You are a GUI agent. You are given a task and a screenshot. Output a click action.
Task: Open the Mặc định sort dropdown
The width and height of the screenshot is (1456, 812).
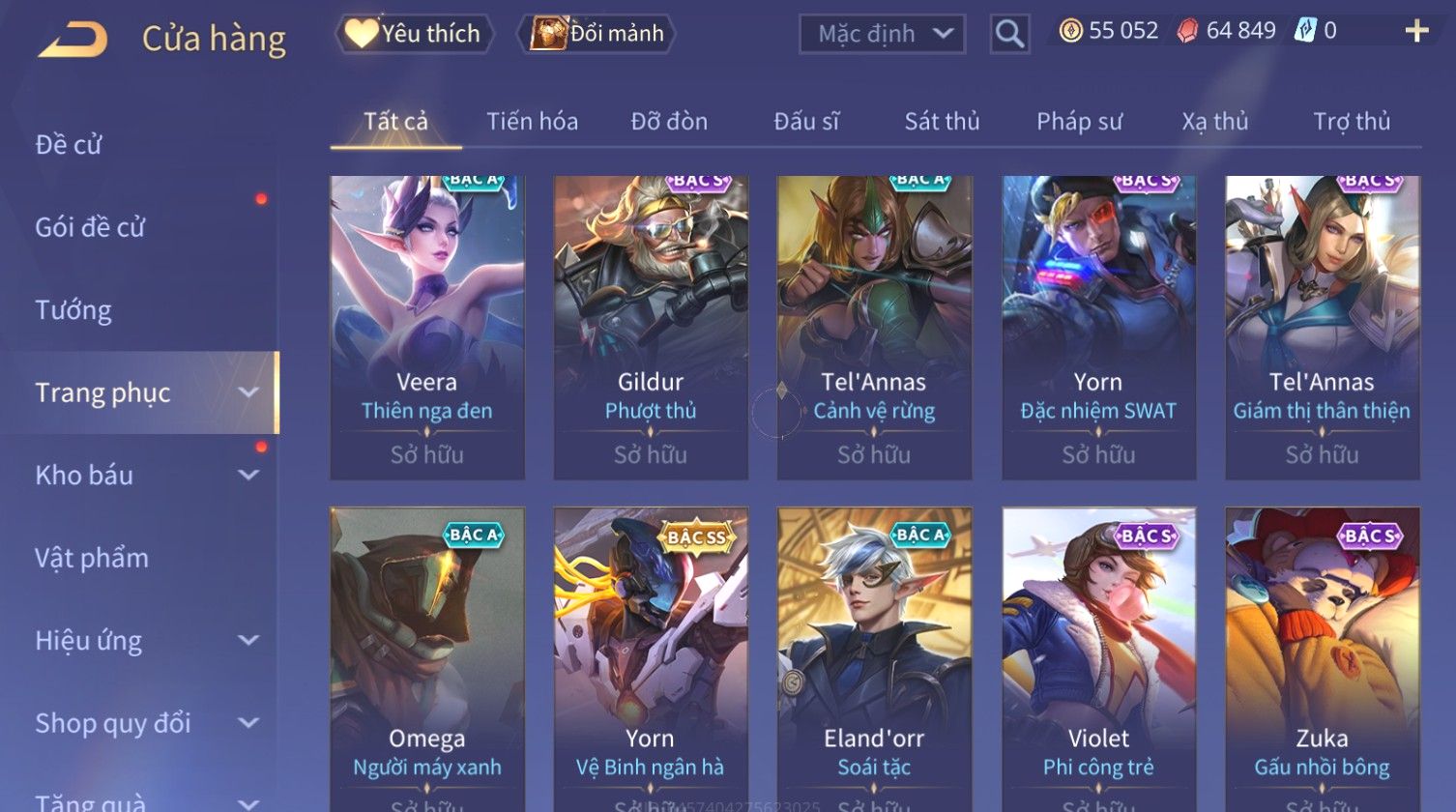click(882, 34)
